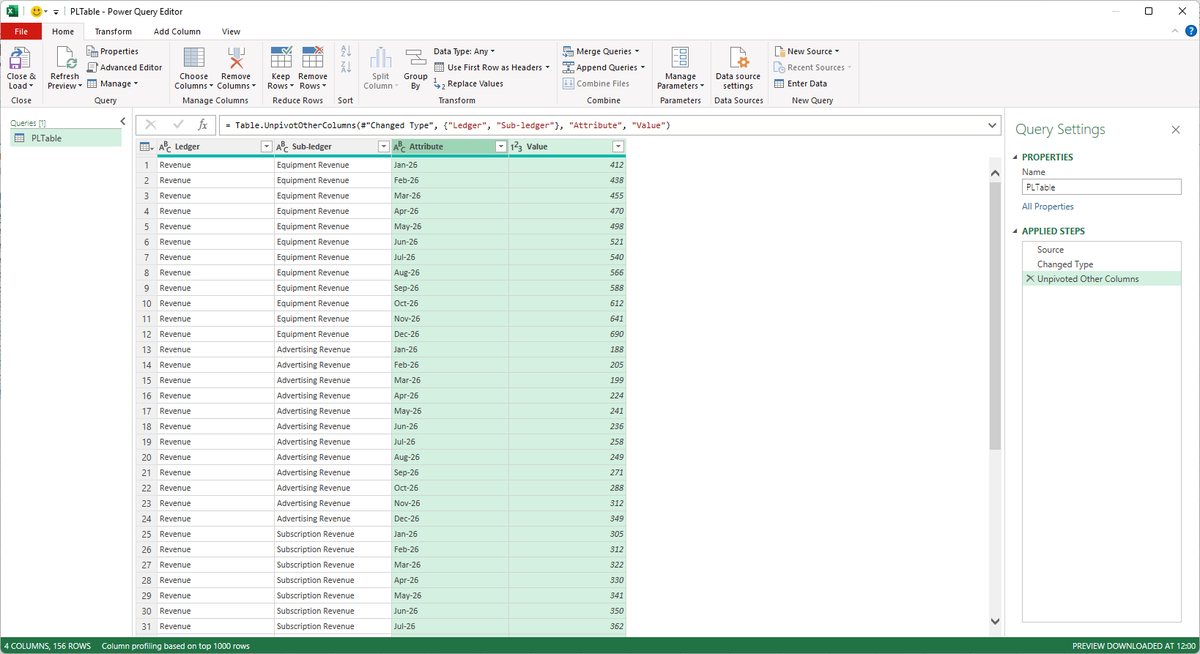1200x654 pixels.
Task: Click the query Name input field
Action: 1101,187
